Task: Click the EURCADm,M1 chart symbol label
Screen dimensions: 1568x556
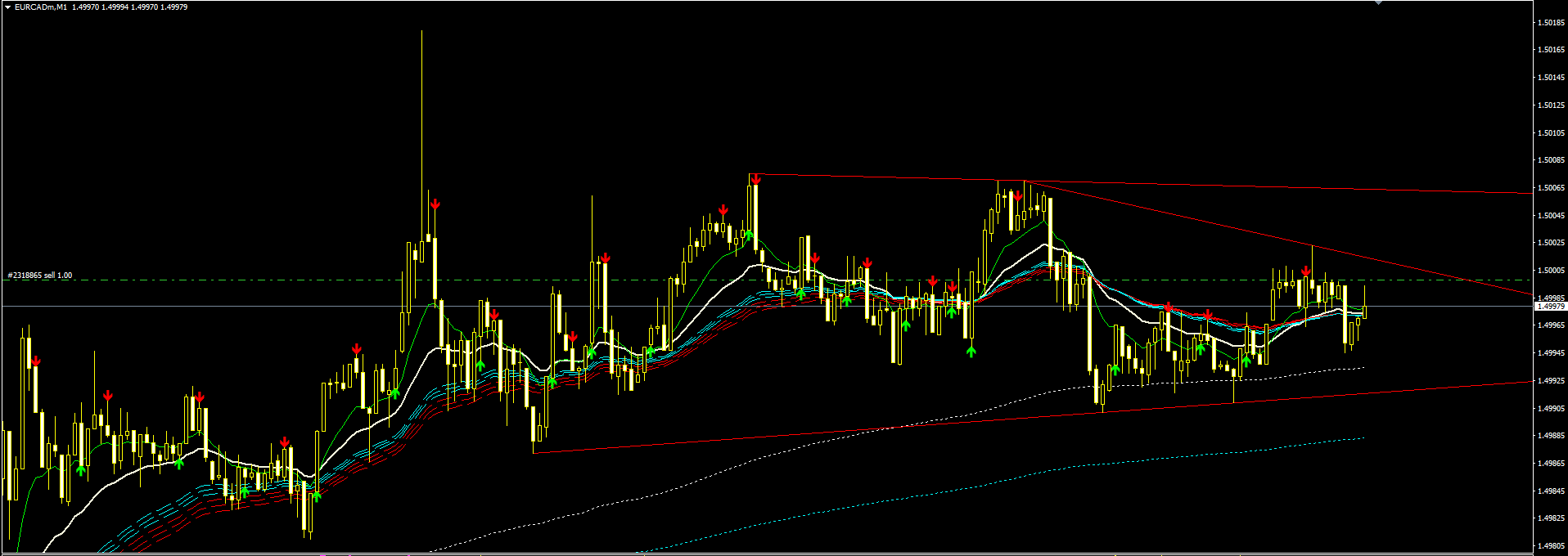Action: [x=41, y=7]
